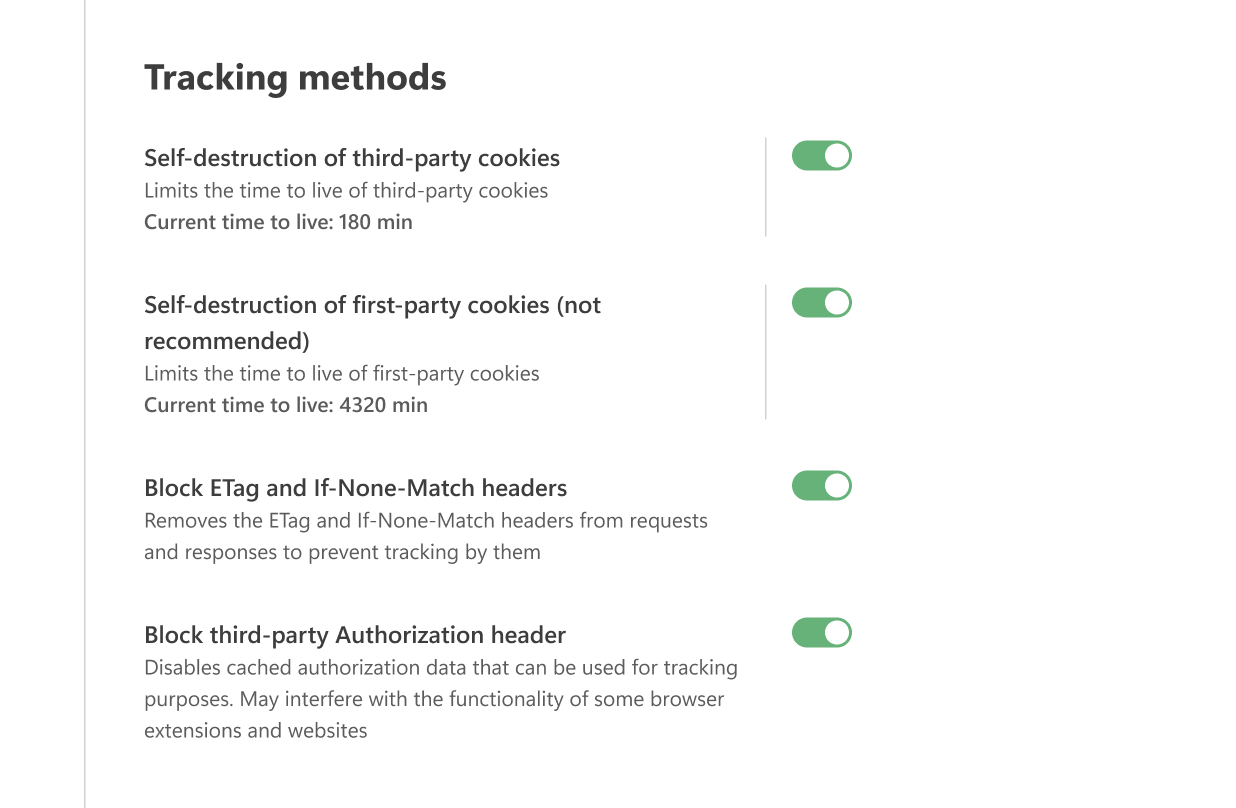Select the first-party cookies setting title
This screenshot has width=1236, height=808.
[372, 305]
